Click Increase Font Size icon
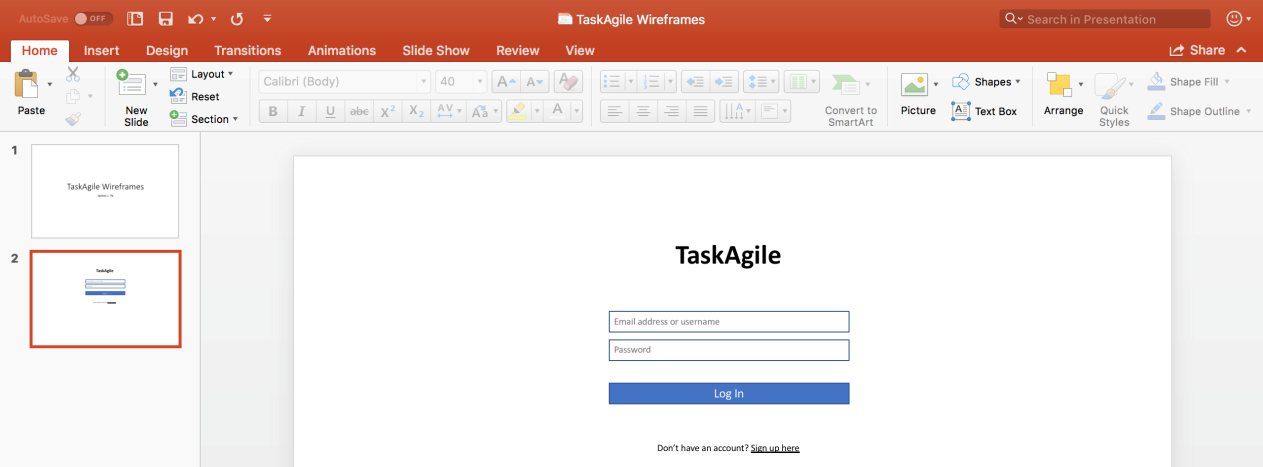Viewport: 1263px width, 467px height. [x=506, y=82]
